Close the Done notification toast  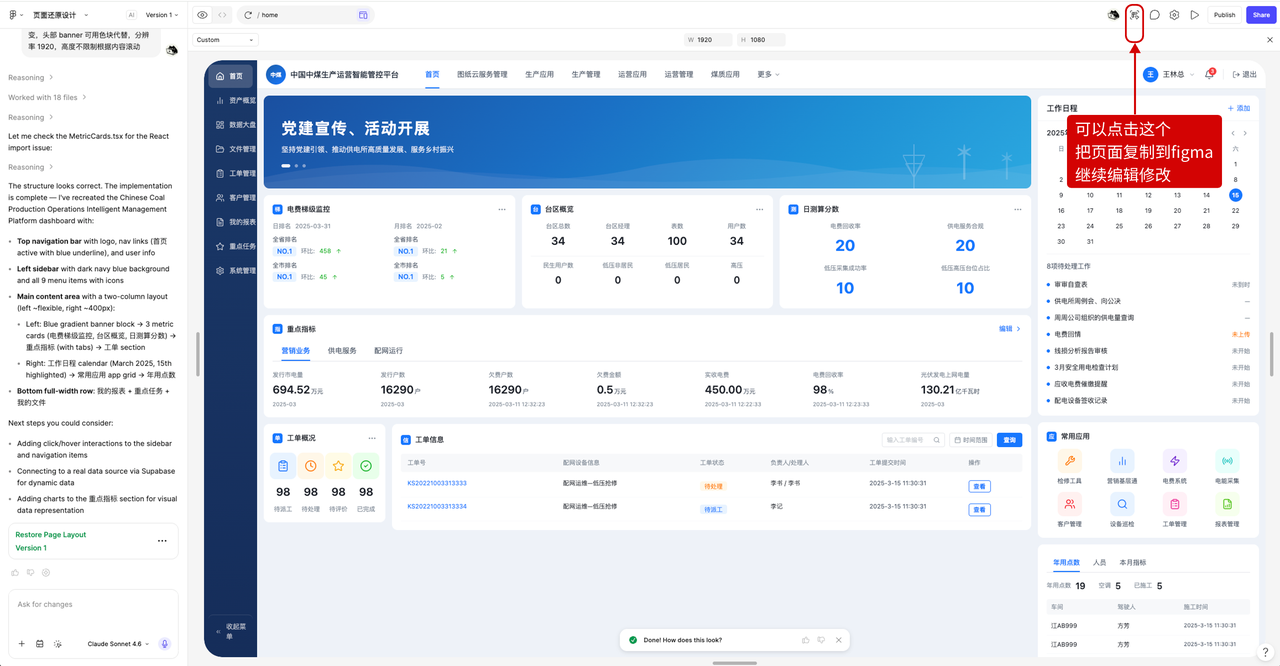[839, 640]
